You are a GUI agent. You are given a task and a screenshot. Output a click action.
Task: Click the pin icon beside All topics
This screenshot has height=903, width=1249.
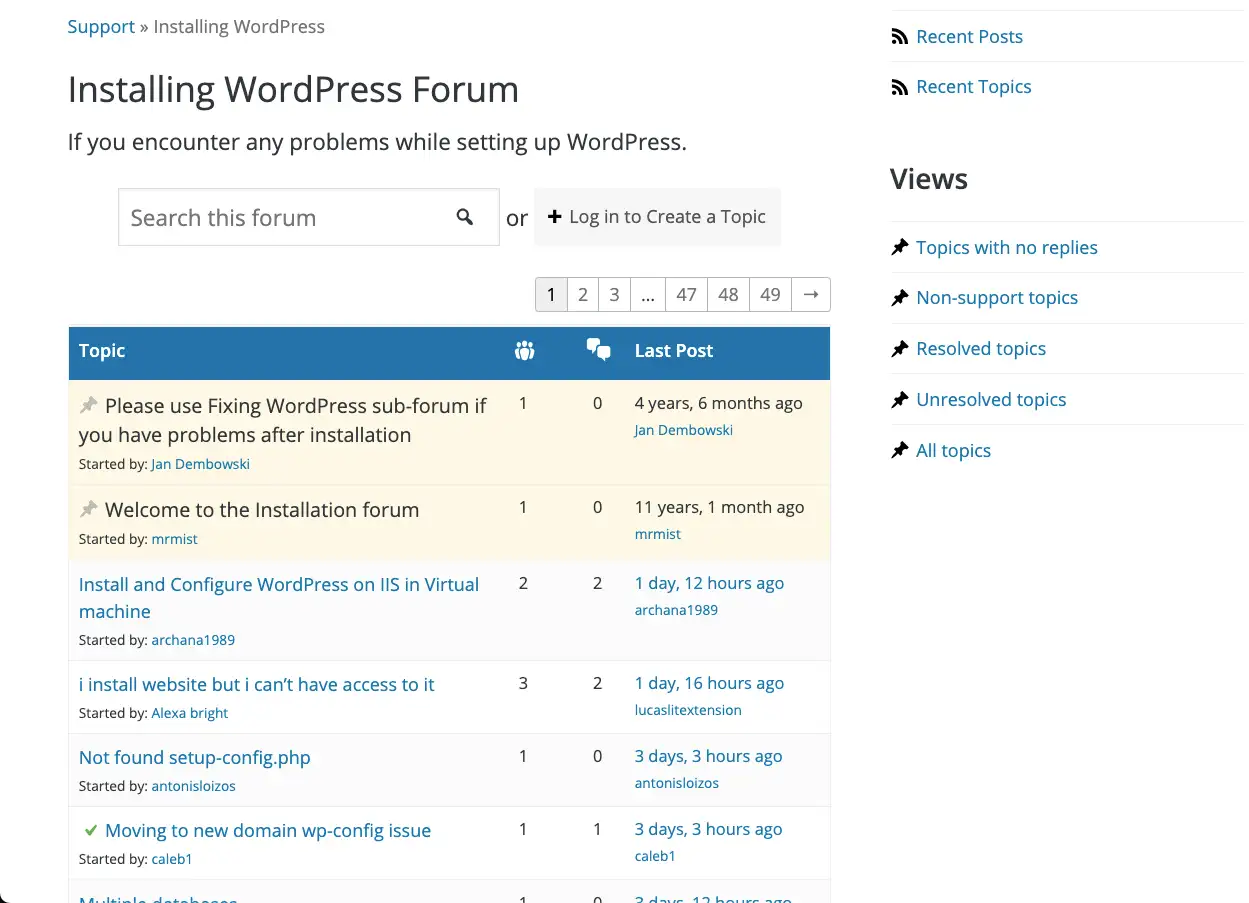tap(899, 450)
